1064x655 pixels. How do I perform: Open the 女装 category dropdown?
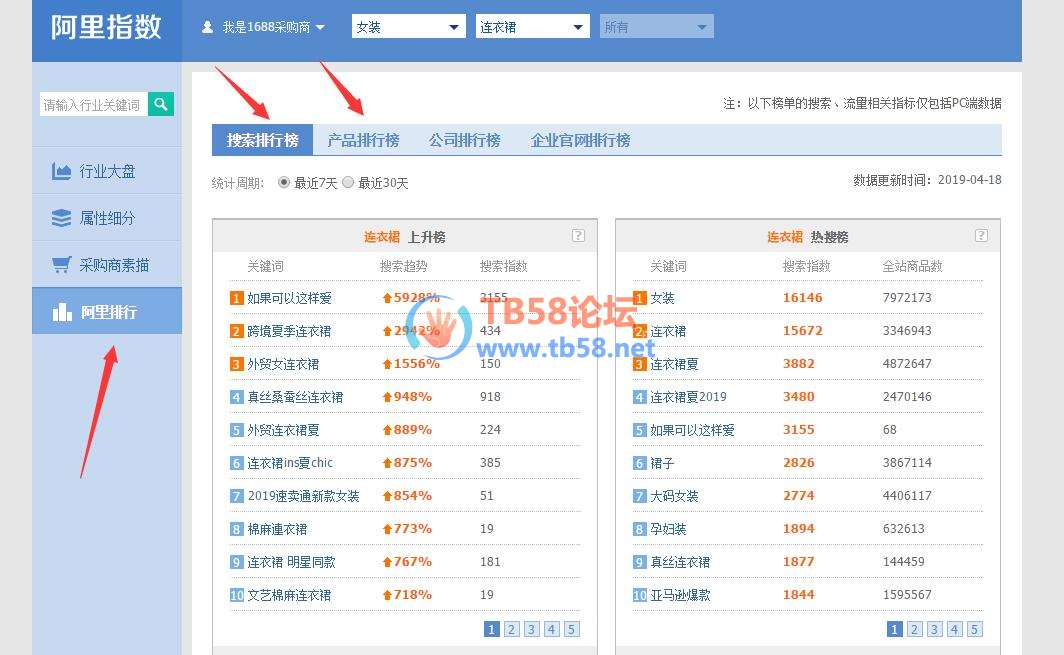click(408, 26)
